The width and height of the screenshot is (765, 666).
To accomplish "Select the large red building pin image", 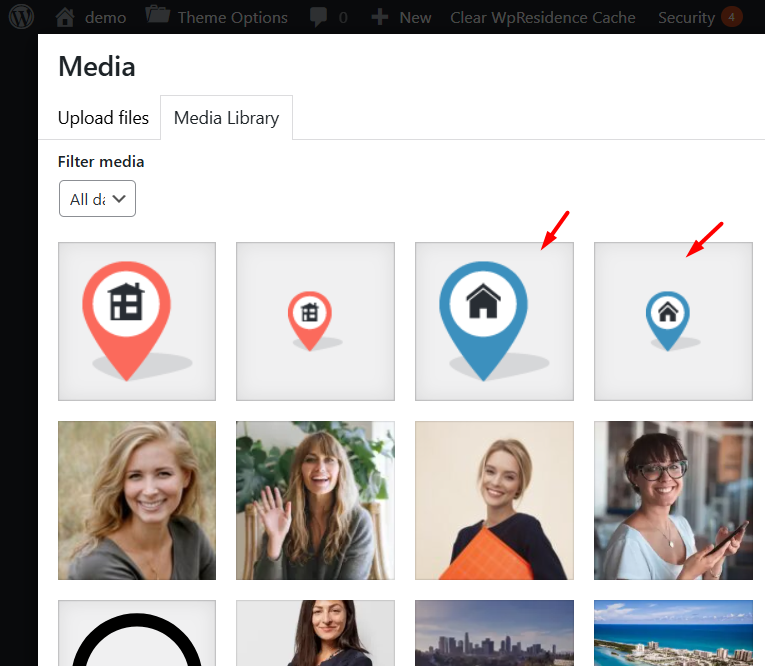I will [x=137, y=321].
